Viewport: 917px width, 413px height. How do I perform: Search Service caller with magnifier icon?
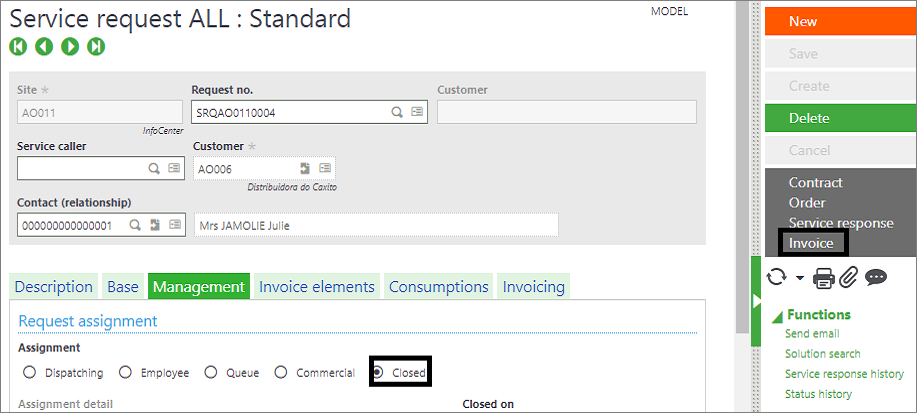[154, 168]
